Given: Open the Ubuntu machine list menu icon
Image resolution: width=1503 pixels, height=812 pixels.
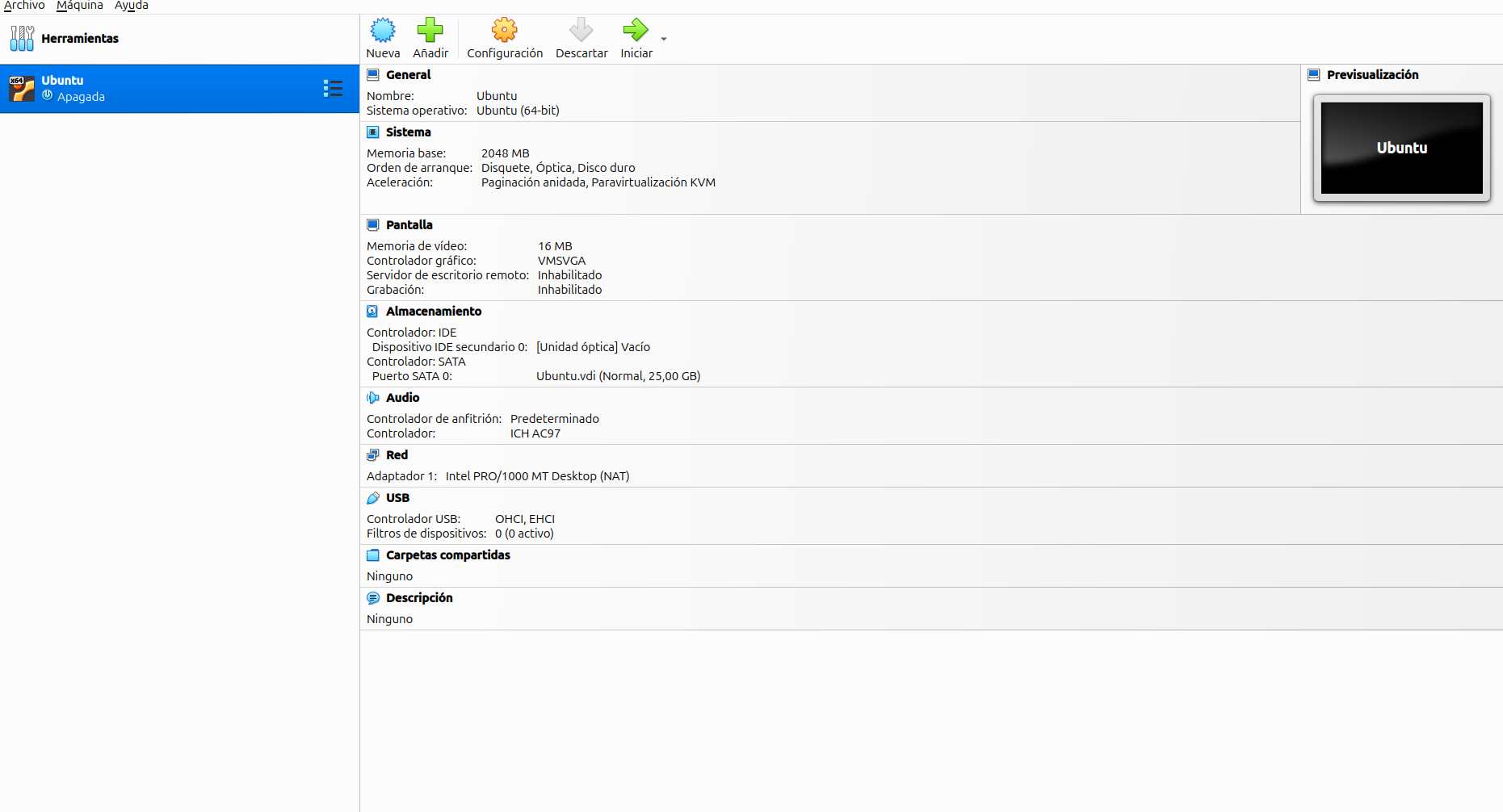Looking at the screenshot, I should (333, 88).
